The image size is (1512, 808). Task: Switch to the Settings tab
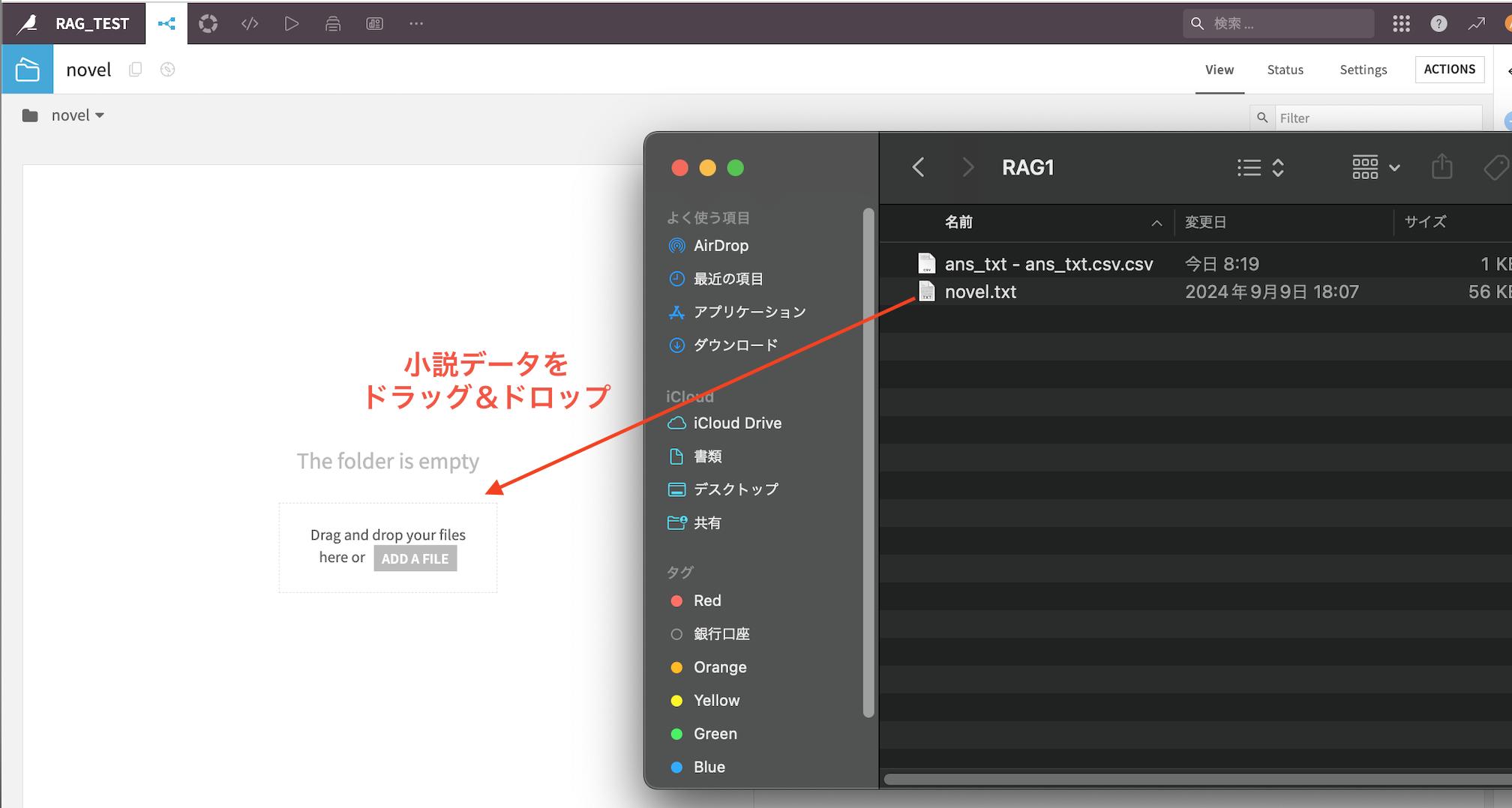1363,70
